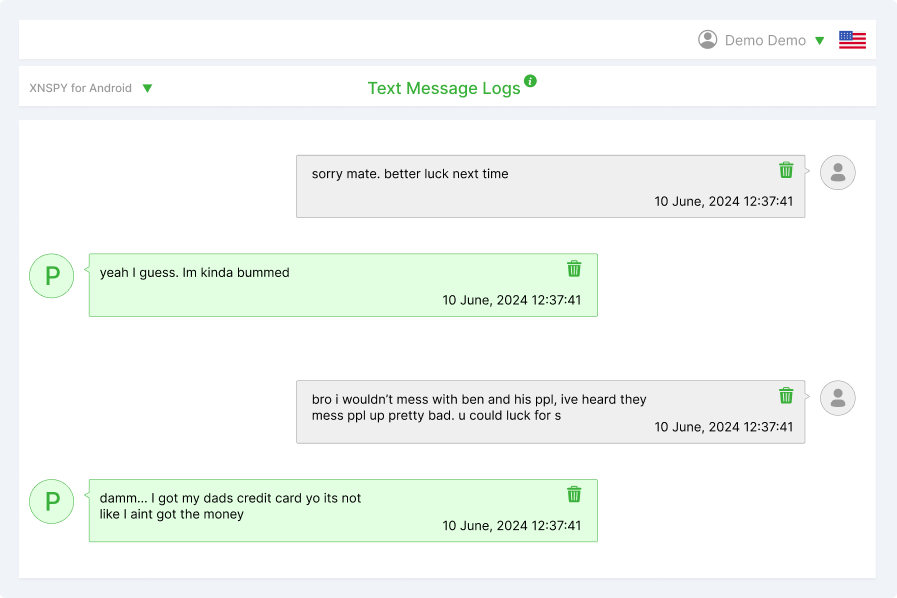Click the US flag language icon
The image size is (897, 598).
pos(852,40)
